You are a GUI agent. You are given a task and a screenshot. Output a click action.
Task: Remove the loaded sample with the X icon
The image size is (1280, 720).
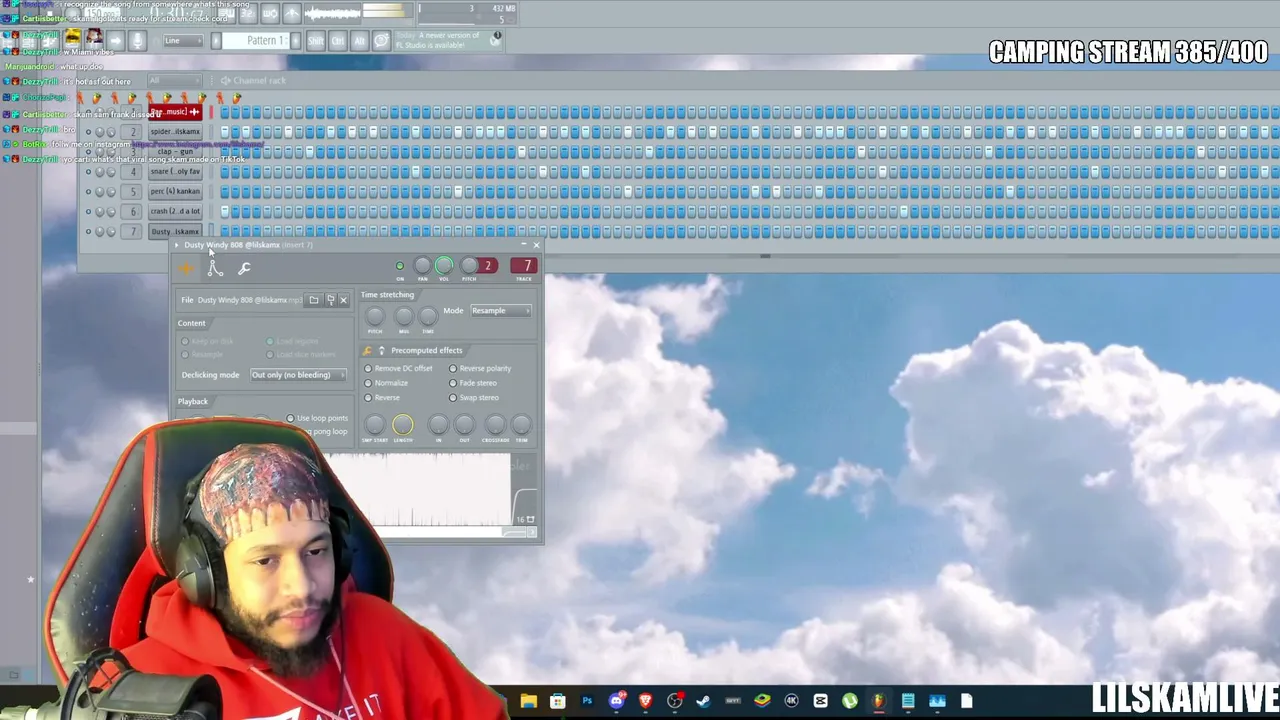(343, 300)
